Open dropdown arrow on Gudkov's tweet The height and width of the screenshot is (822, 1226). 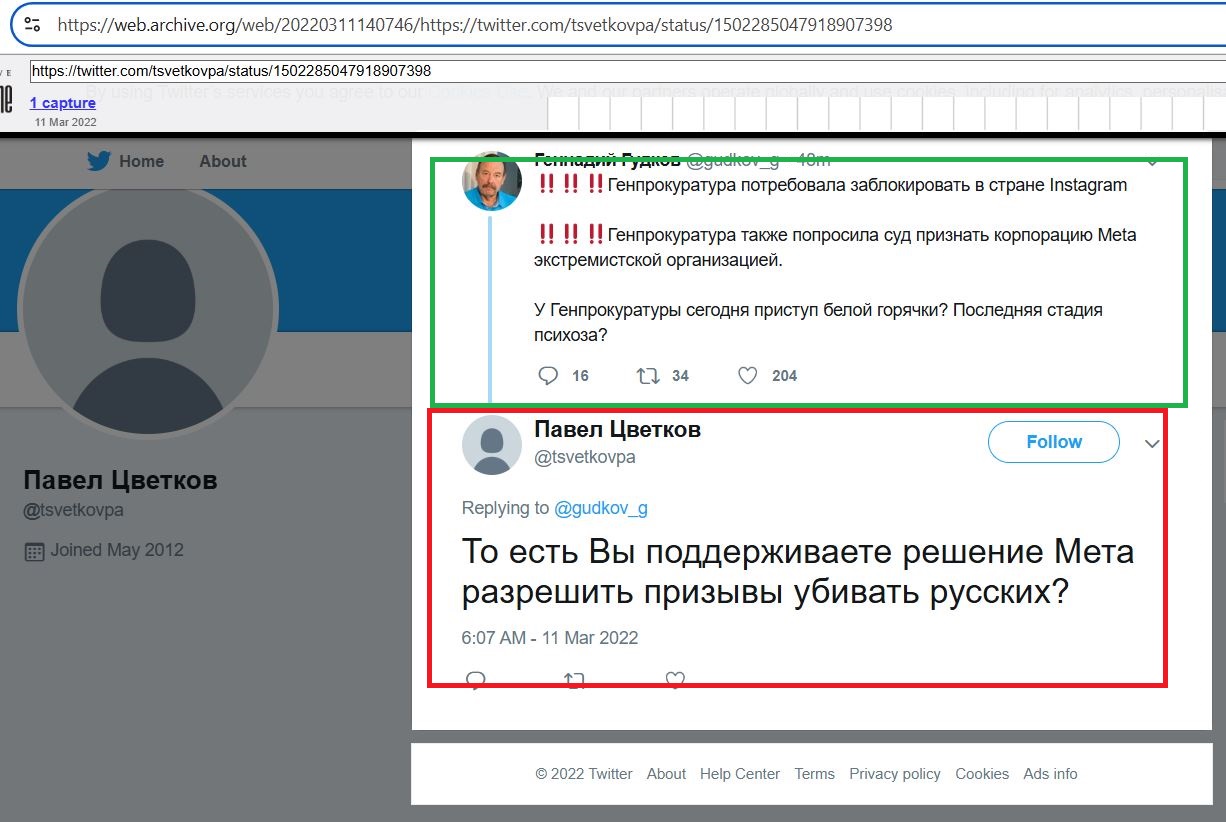1152,162
